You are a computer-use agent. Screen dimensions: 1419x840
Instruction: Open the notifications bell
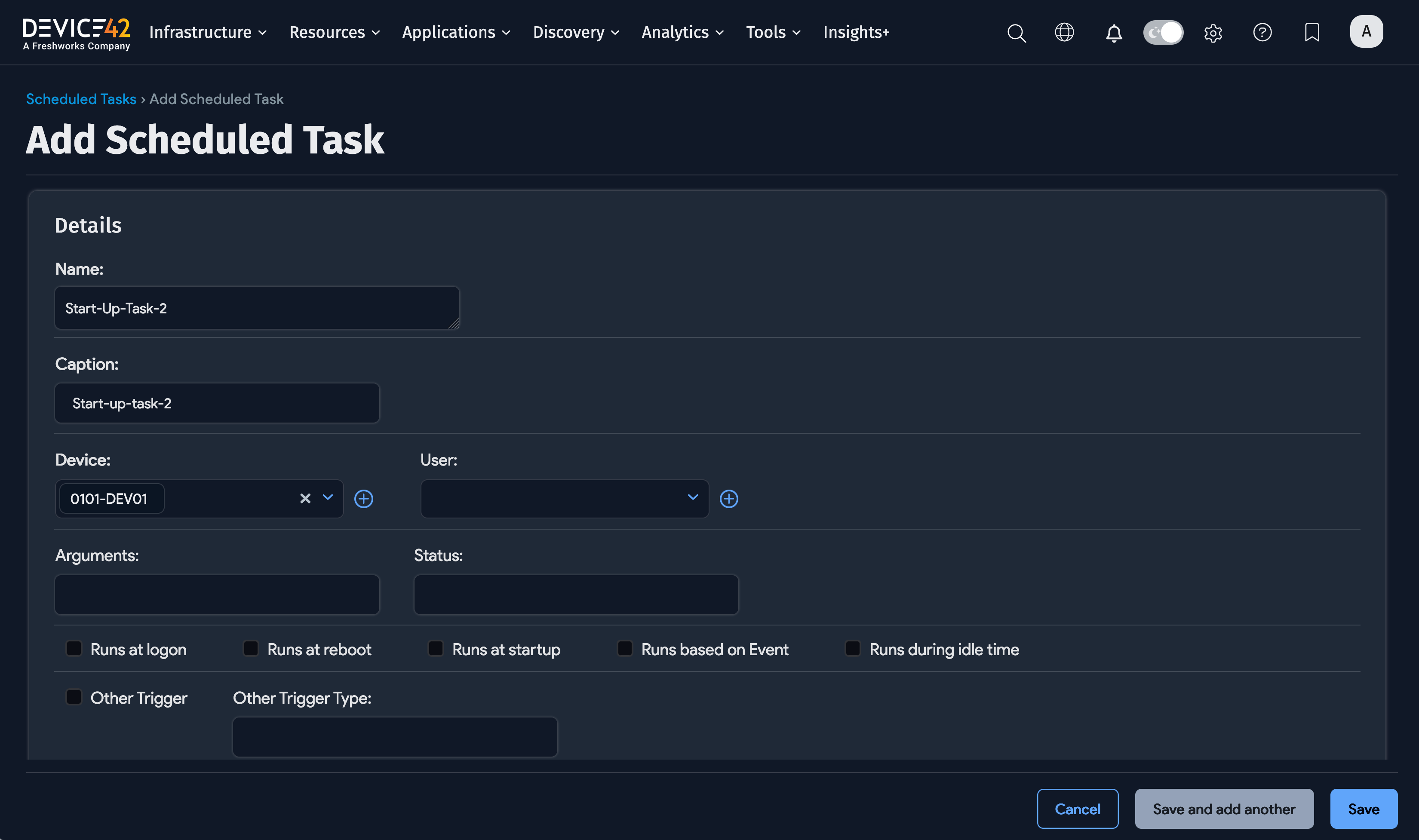pos(1113,33)
